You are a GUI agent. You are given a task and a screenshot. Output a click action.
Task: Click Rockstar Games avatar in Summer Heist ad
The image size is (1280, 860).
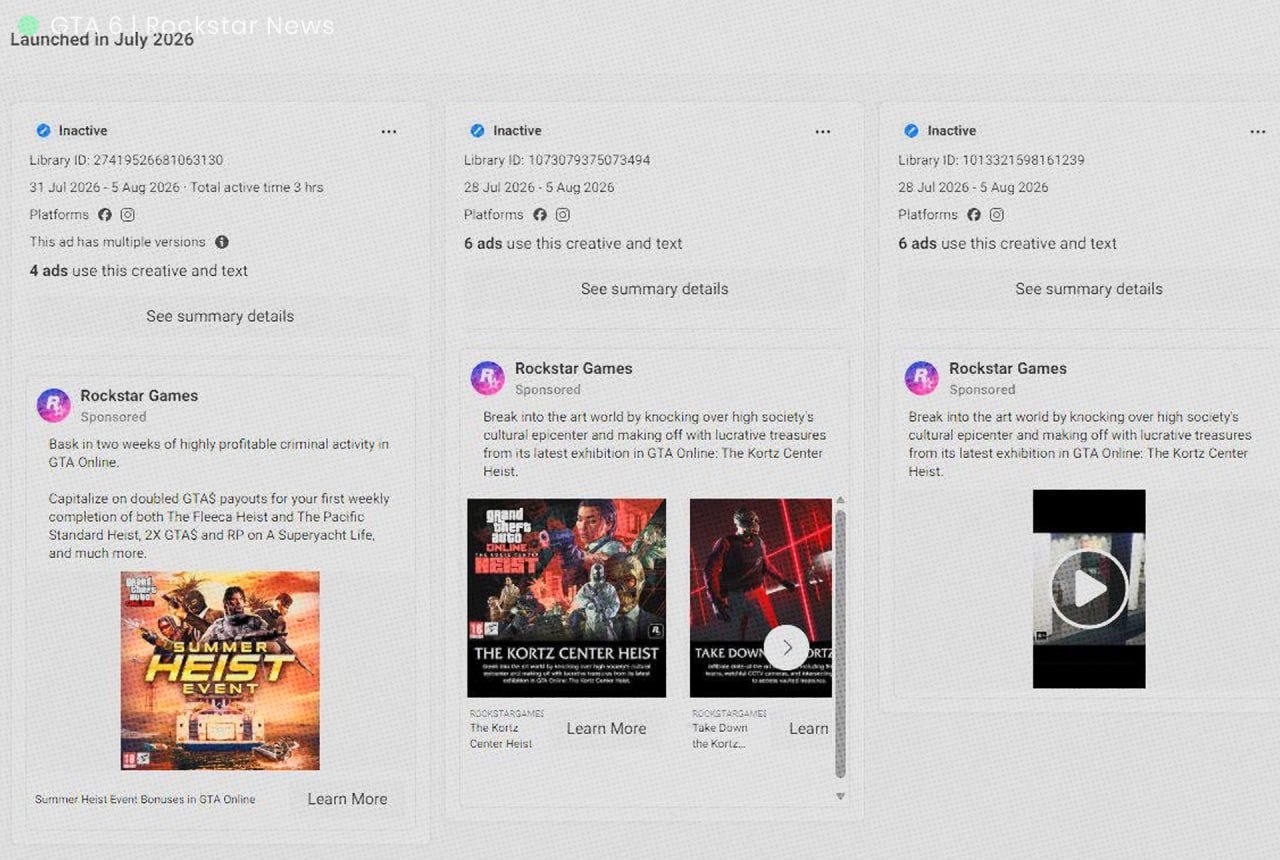pos(54,405)
